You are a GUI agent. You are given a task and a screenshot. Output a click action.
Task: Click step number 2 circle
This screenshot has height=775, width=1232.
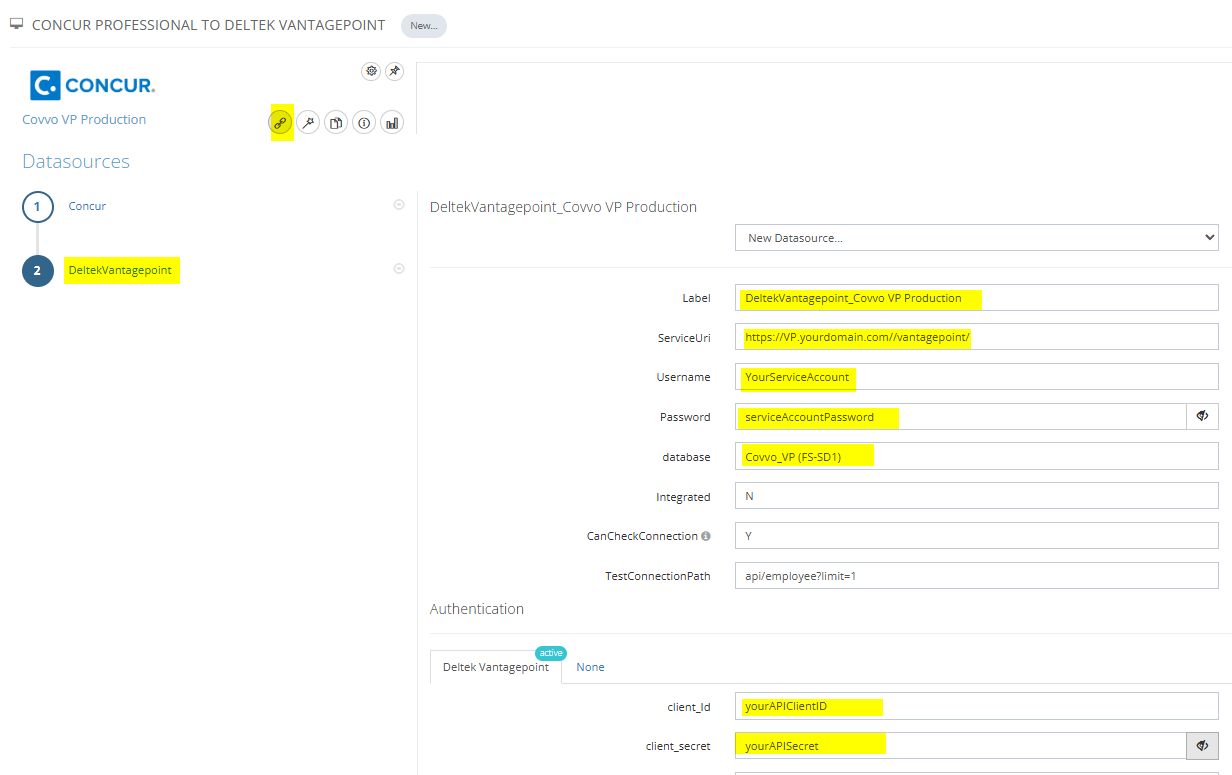[38, 271]
